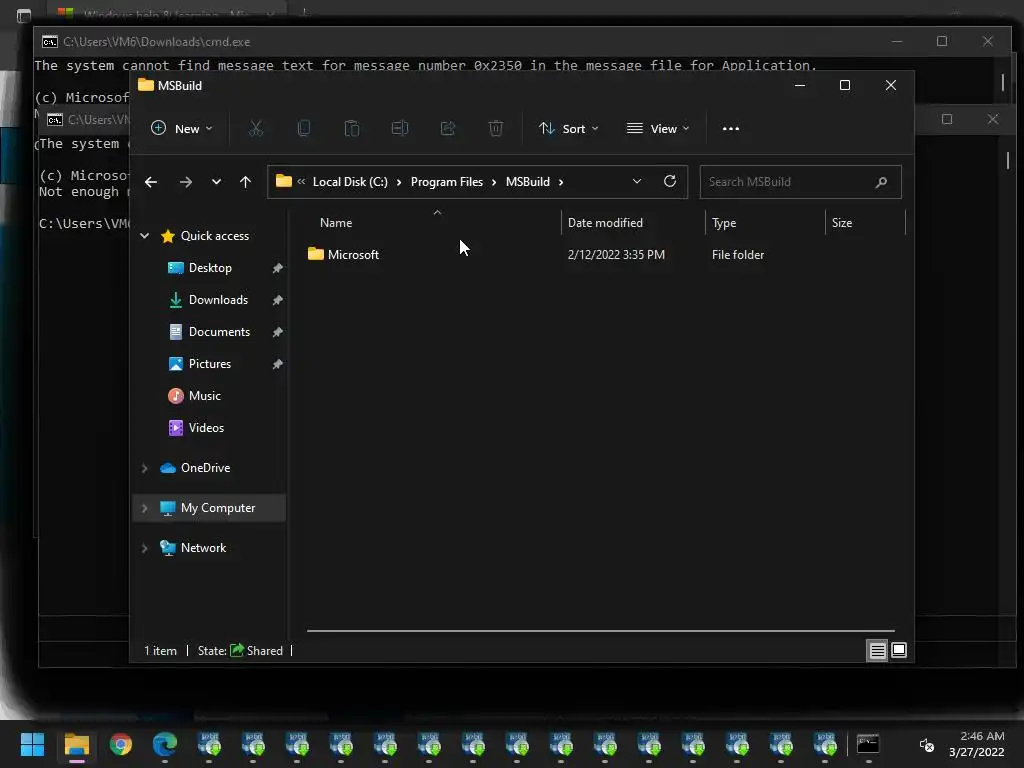Open the View dropdown
The width and height of the screenshot is (1024, 768).
click(658, 129)
